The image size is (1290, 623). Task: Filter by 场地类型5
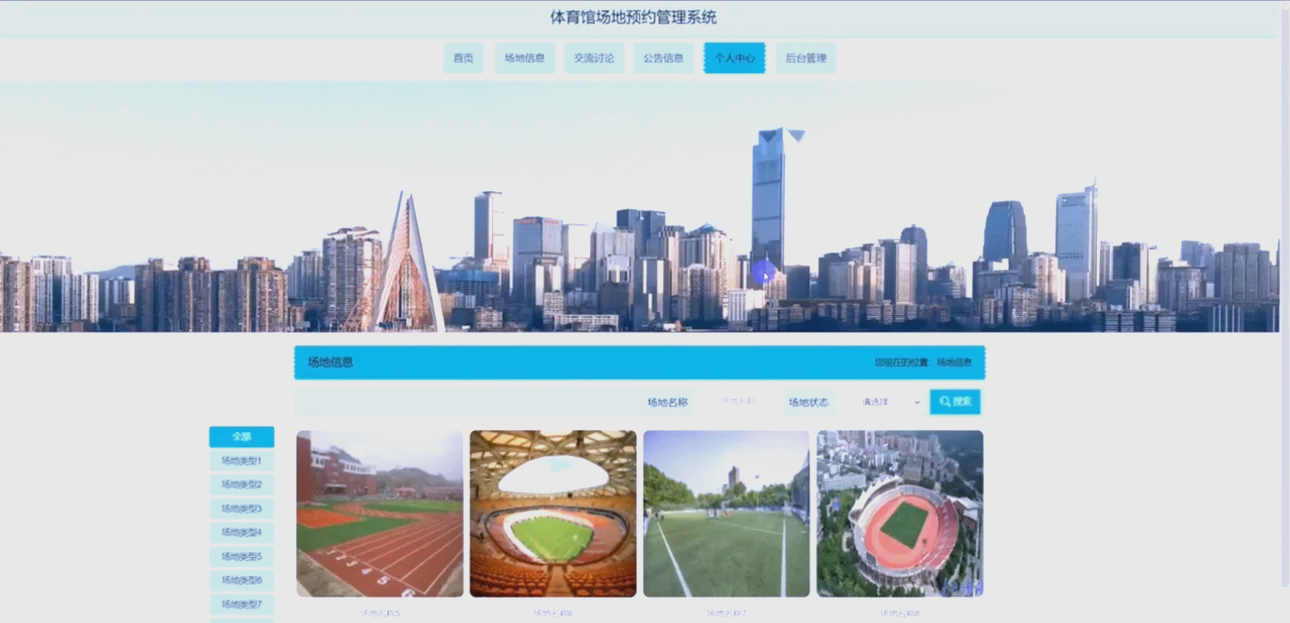(x=240, y=556)
